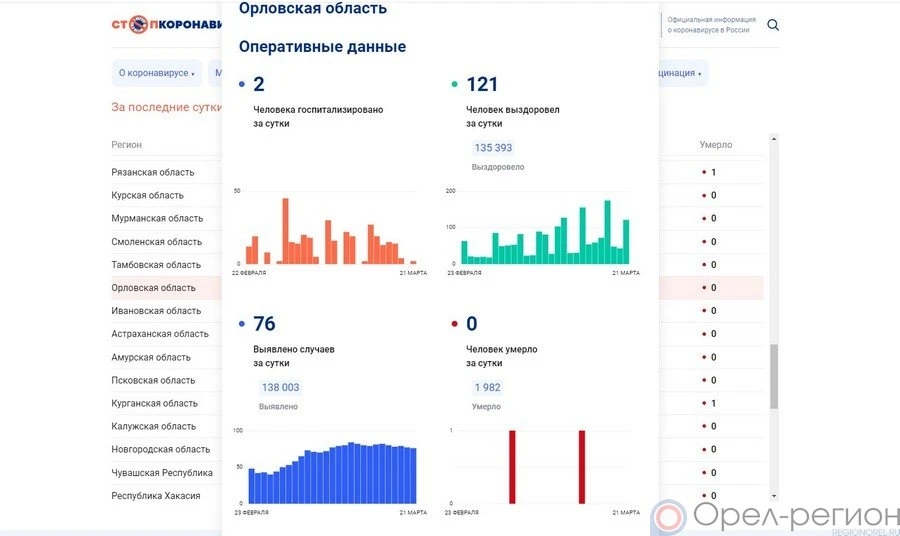Click the blue dot beside 76
900x536 pixels.
tap(242, 324)
